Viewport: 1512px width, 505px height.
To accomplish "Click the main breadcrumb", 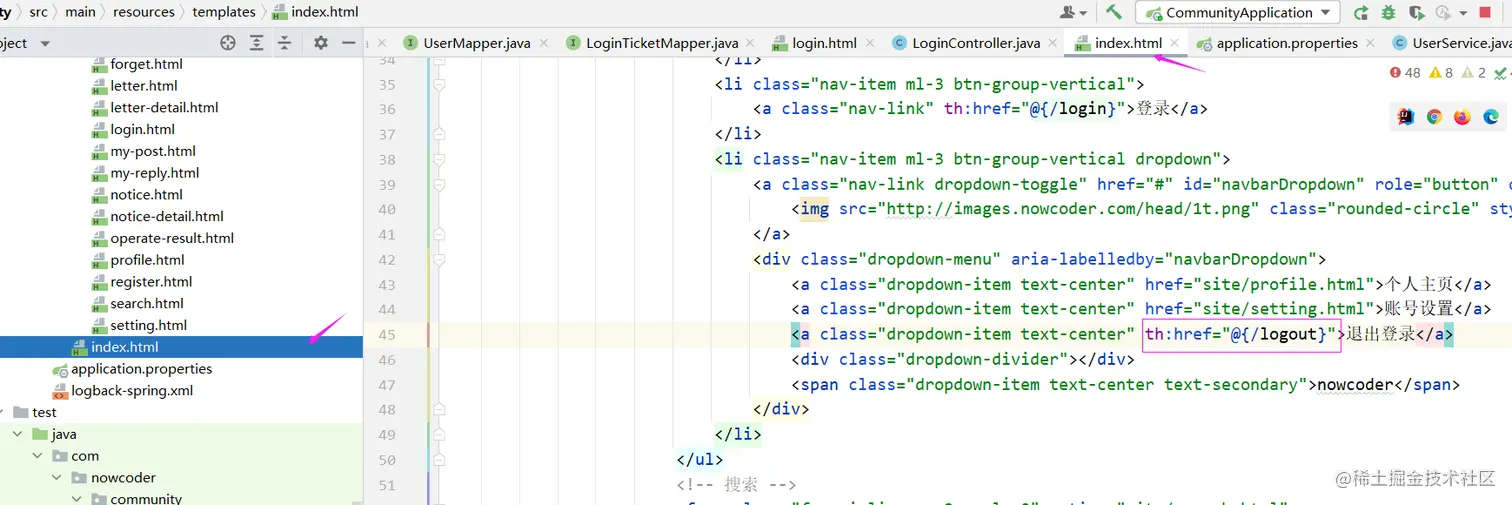I will point(81,12).
